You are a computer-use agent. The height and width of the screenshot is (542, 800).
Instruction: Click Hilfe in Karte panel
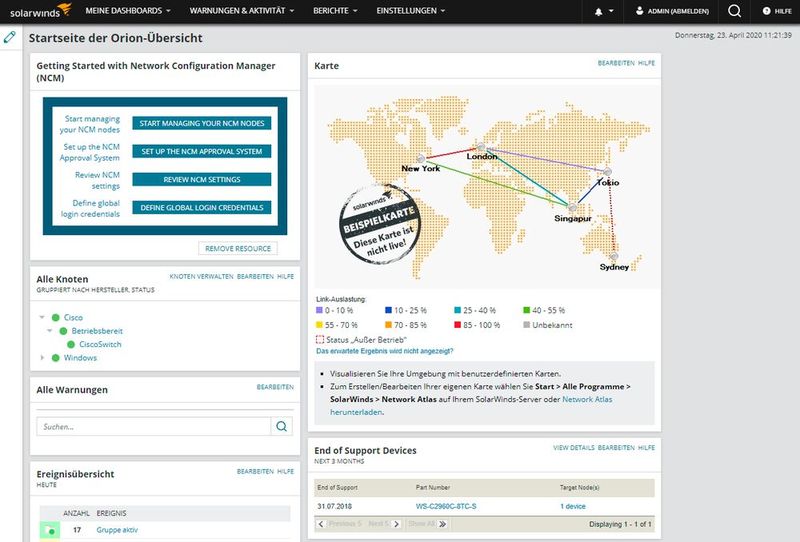(646, 63)
